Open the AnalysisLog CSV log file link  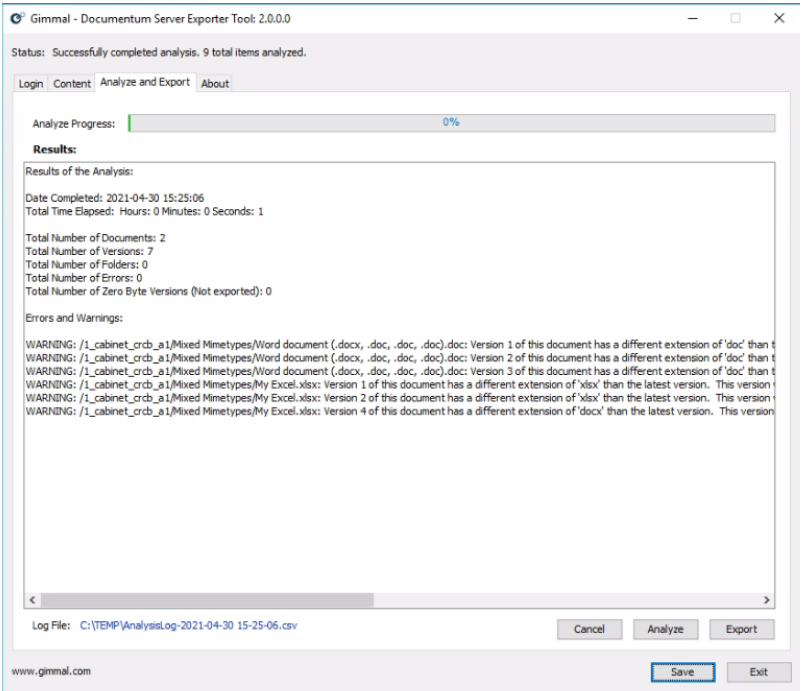click(x=189, y=626)
